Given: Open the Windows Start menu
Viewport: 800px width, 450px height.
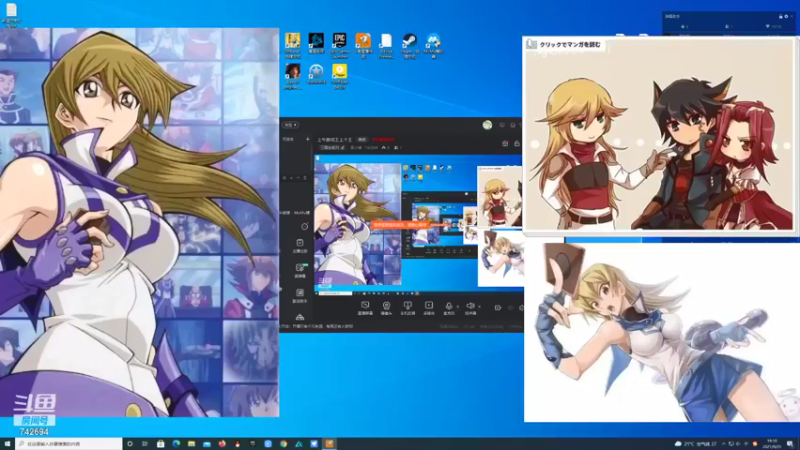Looking at the screenshot, I should [7, 444].
